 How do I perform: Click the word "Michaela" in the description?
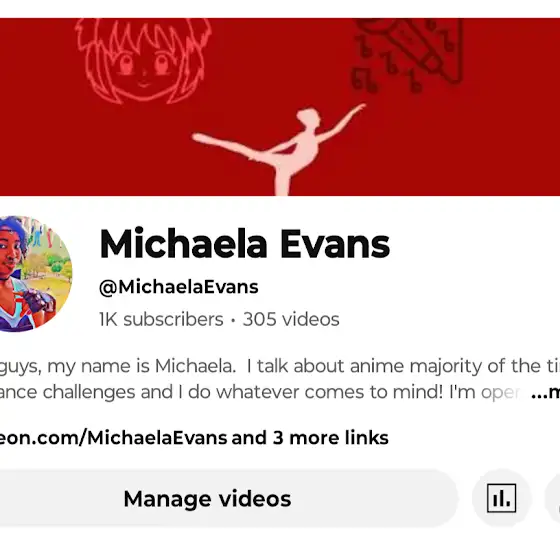pyautogui.click(x=195, y=366)
